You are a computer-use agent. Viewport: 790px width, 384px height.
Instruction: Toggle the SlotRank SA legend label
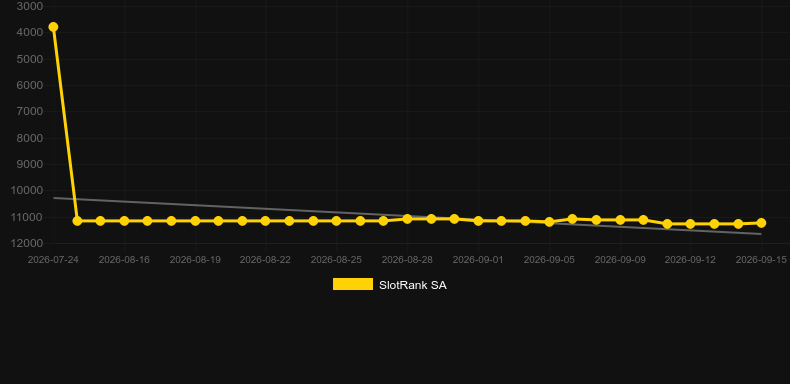(413, 285)
